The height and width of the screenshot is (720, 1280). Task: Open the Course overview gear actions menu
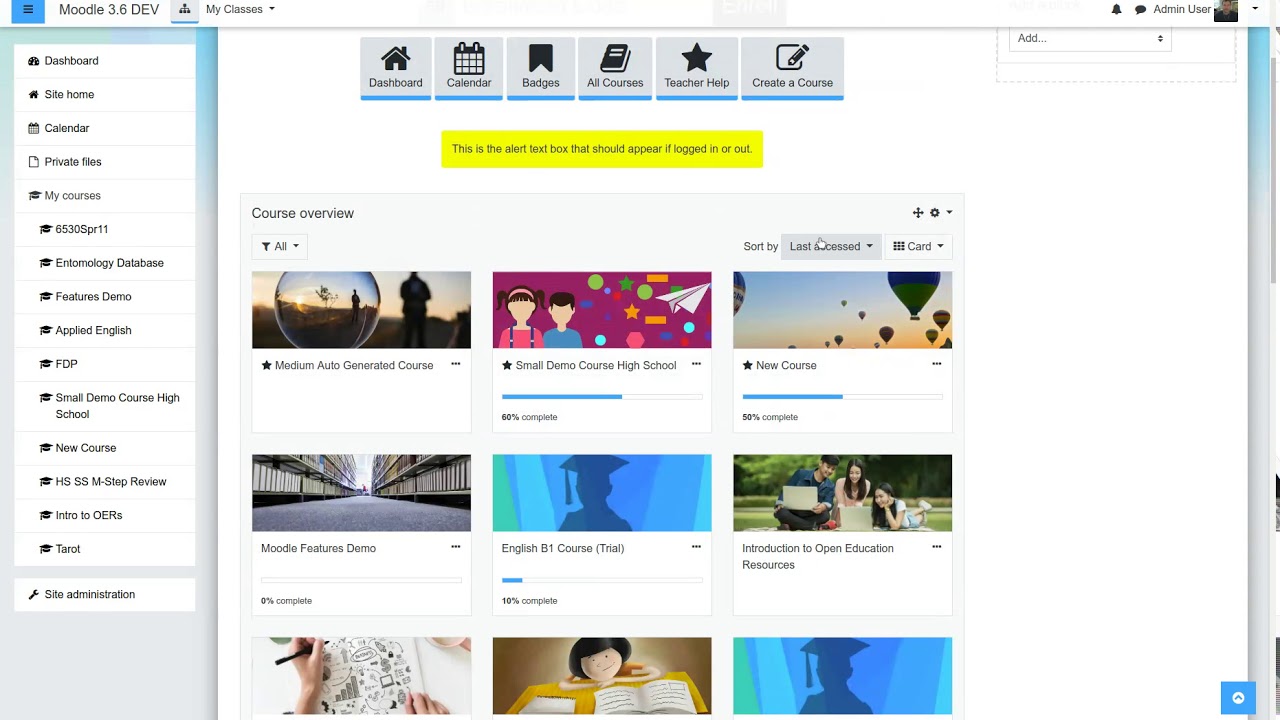[x=940, y=213]
